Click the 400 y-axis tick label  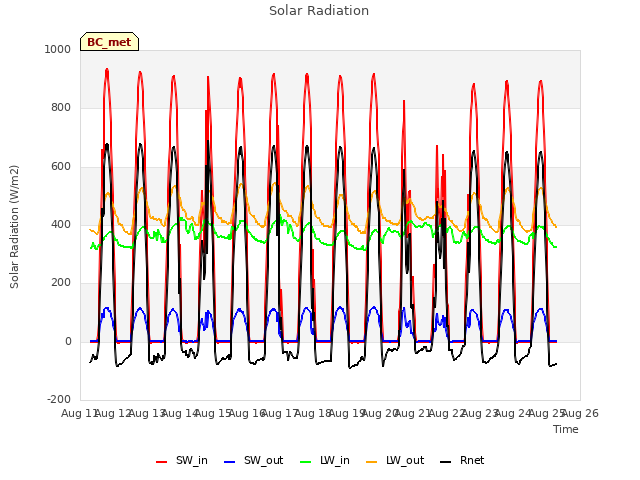tap(61, 224)
